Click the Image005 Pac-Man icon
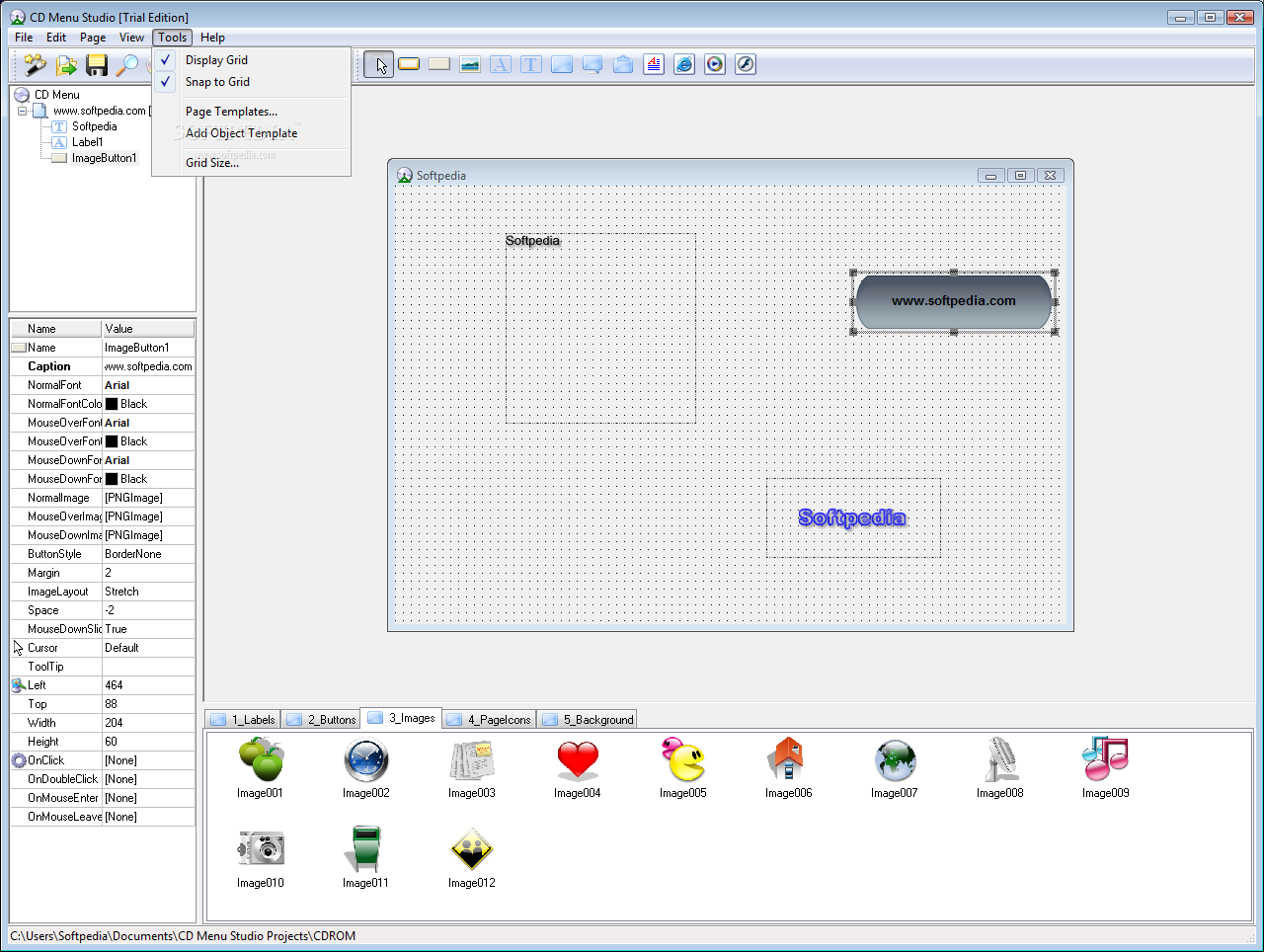This screenshot has height=952, width=1264. click(683, 759)
